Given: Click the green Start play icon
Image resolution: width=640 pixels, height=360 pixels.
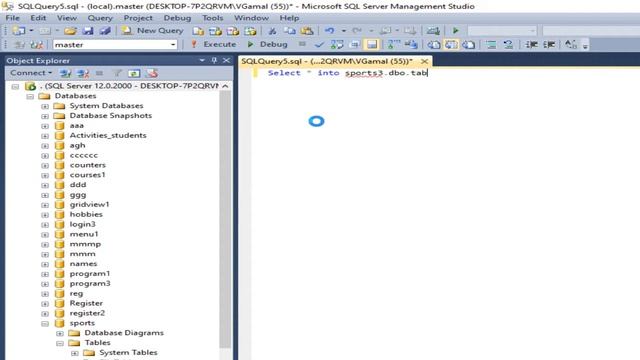Looking at the screenshot, I should 456,31.
